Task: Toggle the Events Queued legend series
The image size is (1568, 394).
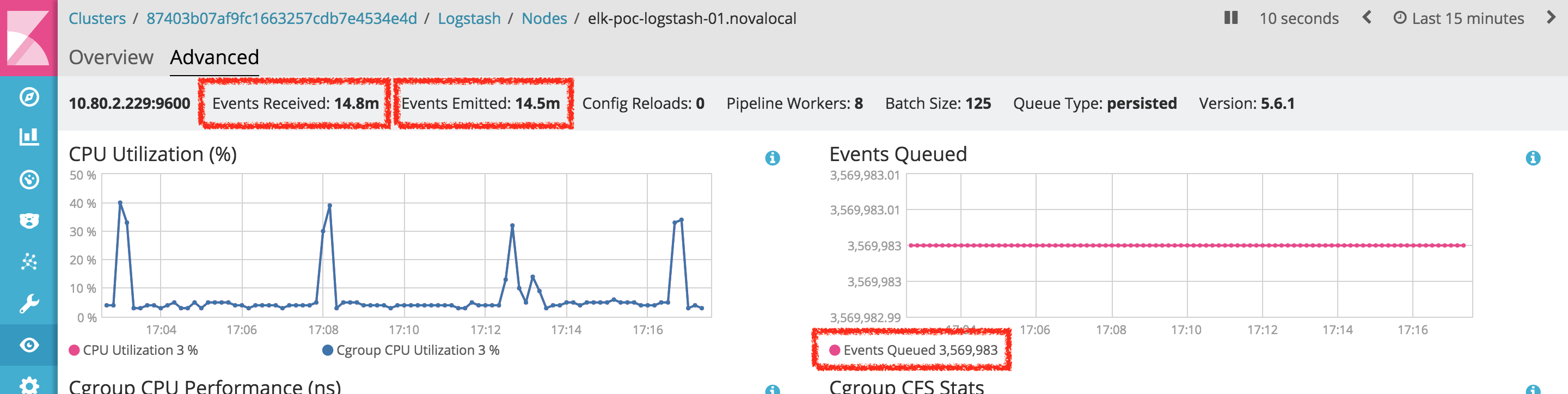Action: 913,350
